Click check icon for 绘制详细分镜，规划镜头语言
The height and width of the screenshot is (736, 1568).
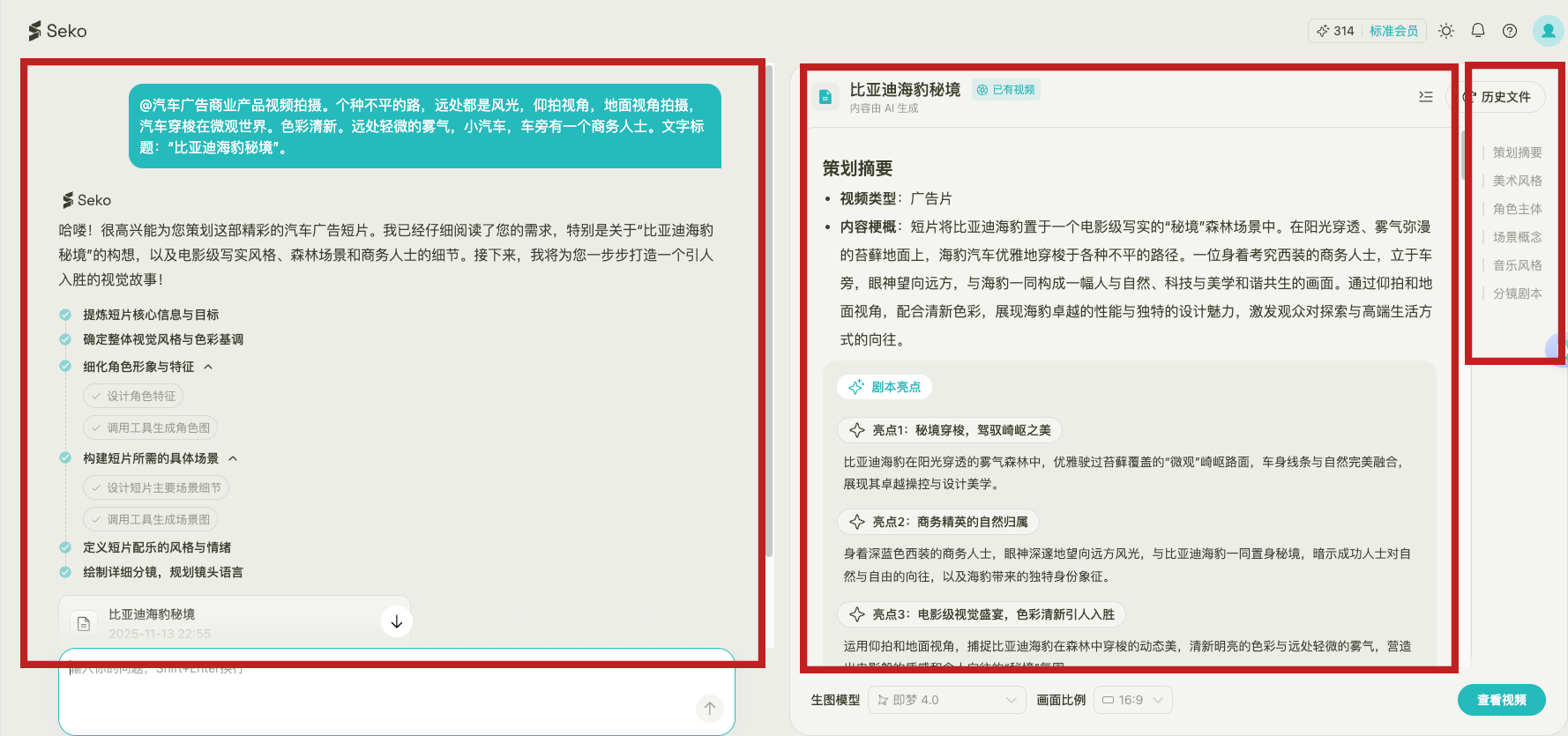click(x=65, y=572)
